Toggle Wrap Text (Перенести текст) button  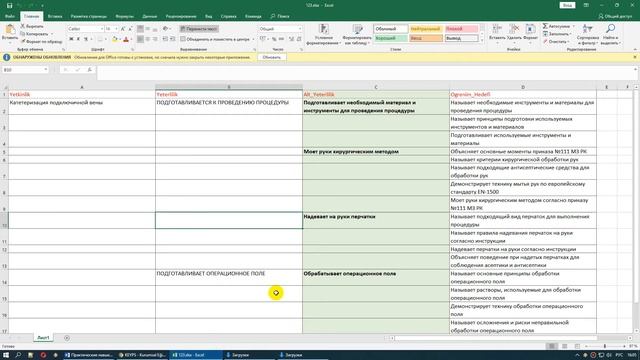pos(199,29)
